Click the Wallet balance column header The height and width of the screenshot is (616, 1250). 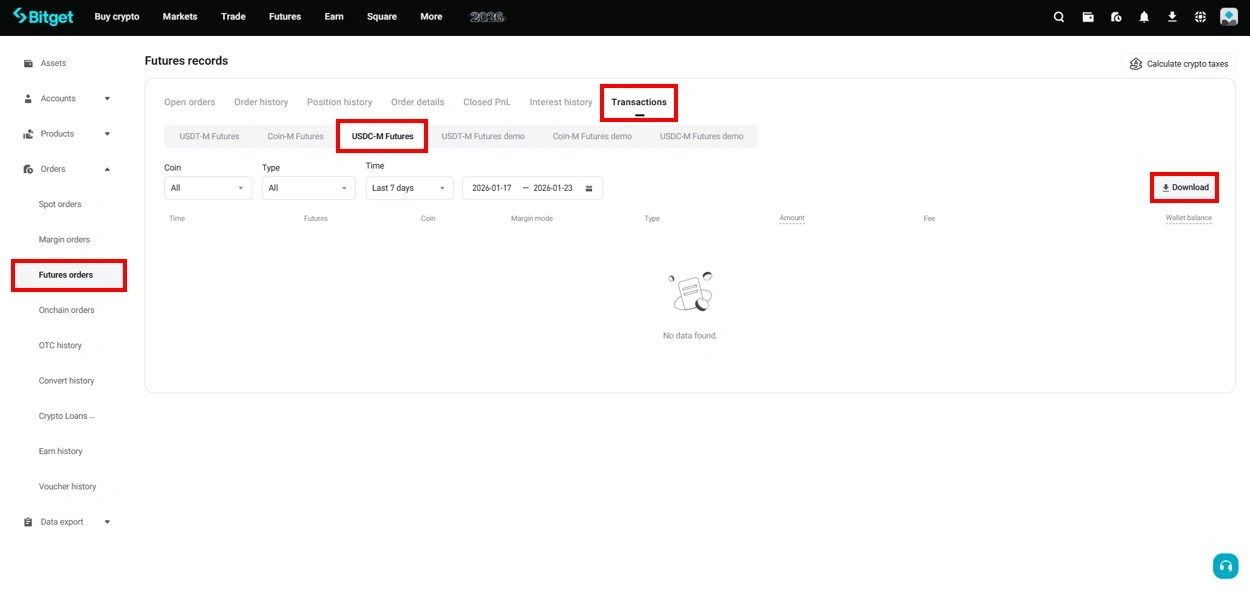click(x=1188, y=218)
